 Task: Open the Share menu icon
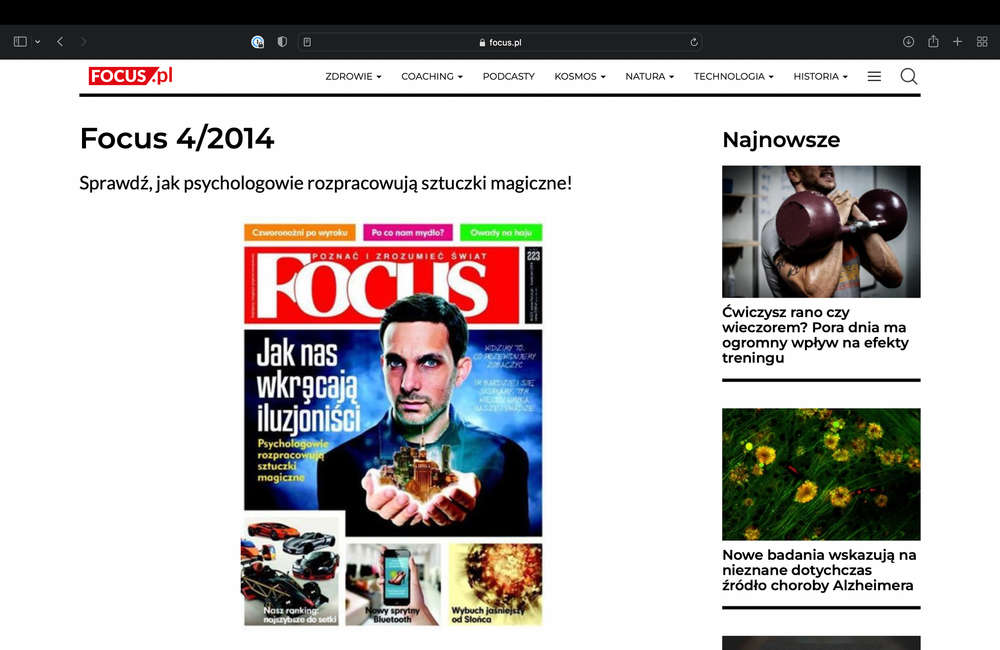click(932, 41)
